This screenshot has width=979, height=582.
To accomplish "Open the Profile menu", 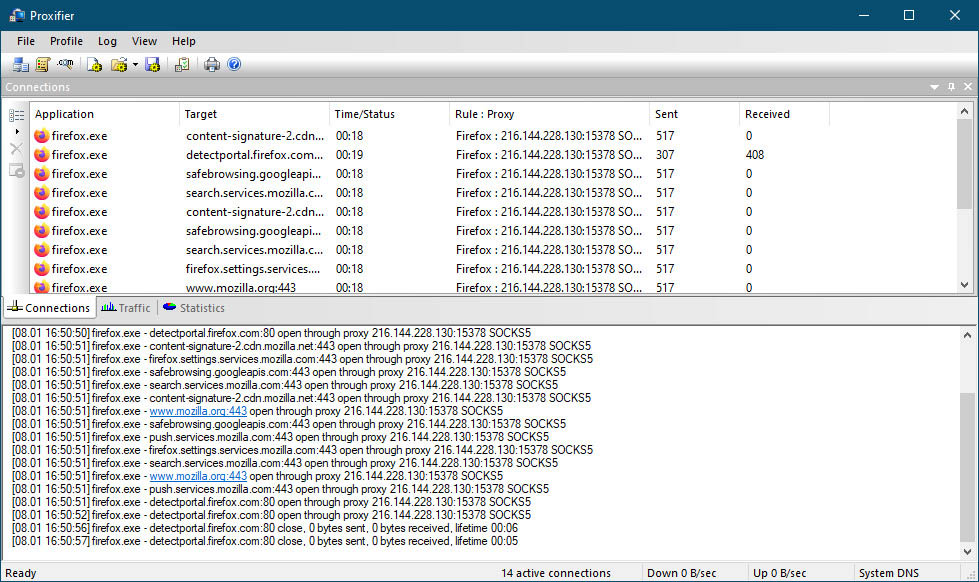I will tap(66, 41).
